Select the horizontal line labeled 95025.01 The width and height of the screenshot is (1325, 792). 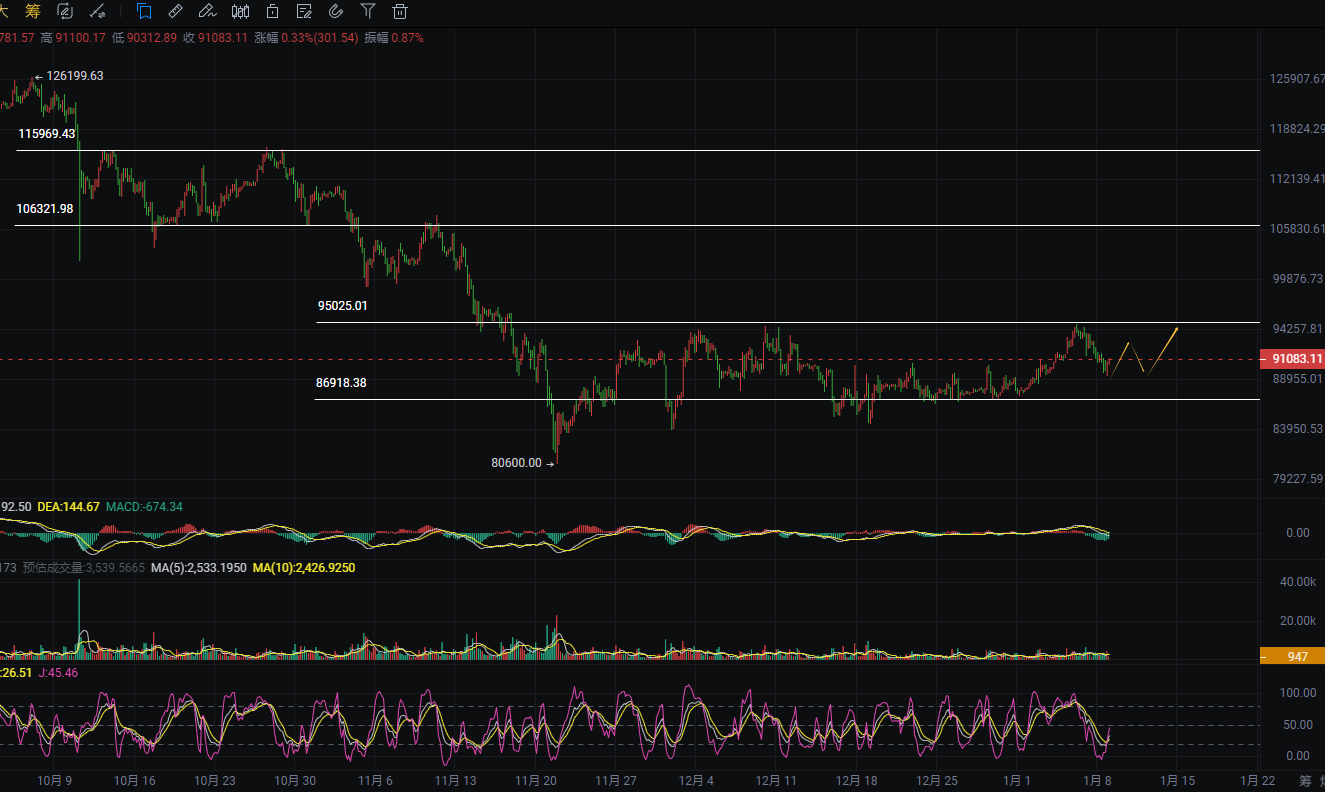tap(700, 323)
